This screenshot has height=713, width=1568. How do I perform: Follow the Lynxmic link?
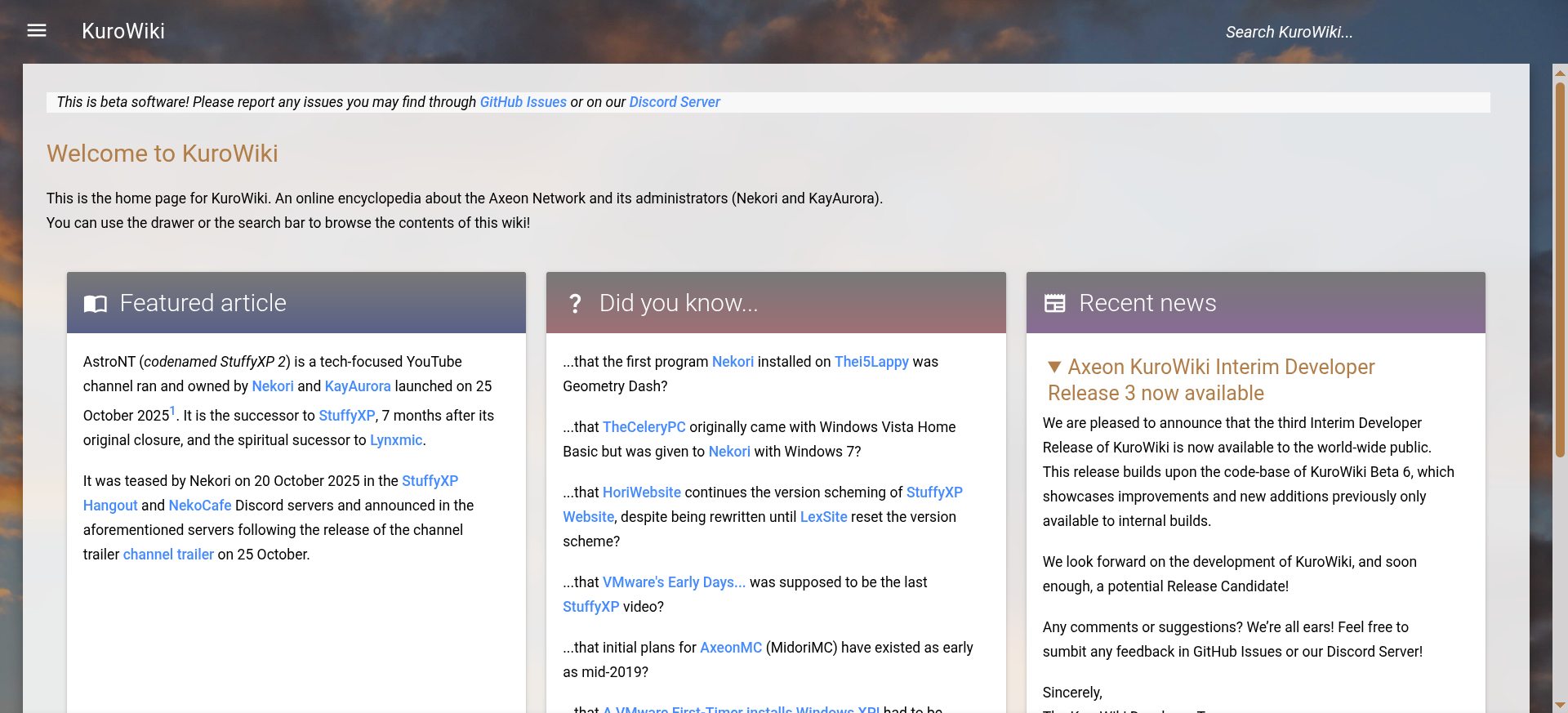tap(396, 440)
